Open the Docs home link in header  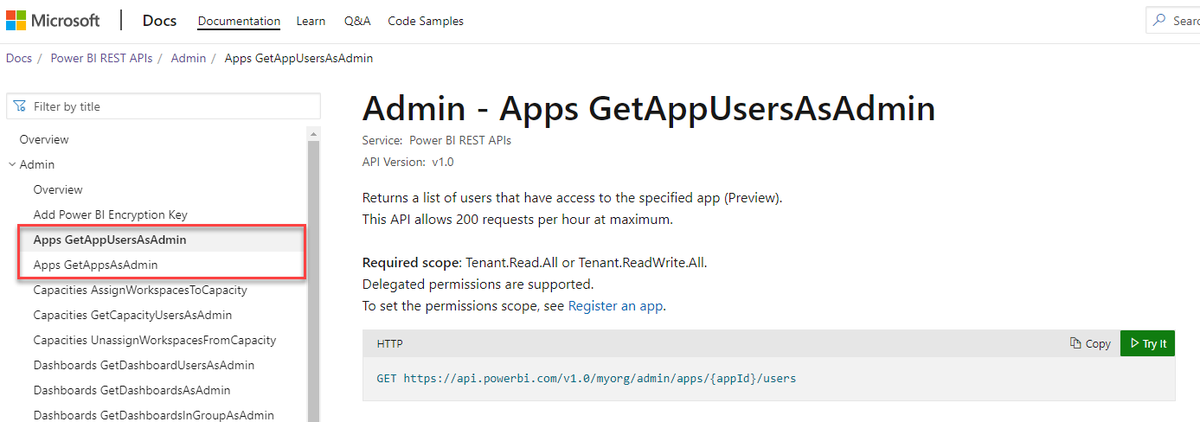click(160, 20)
